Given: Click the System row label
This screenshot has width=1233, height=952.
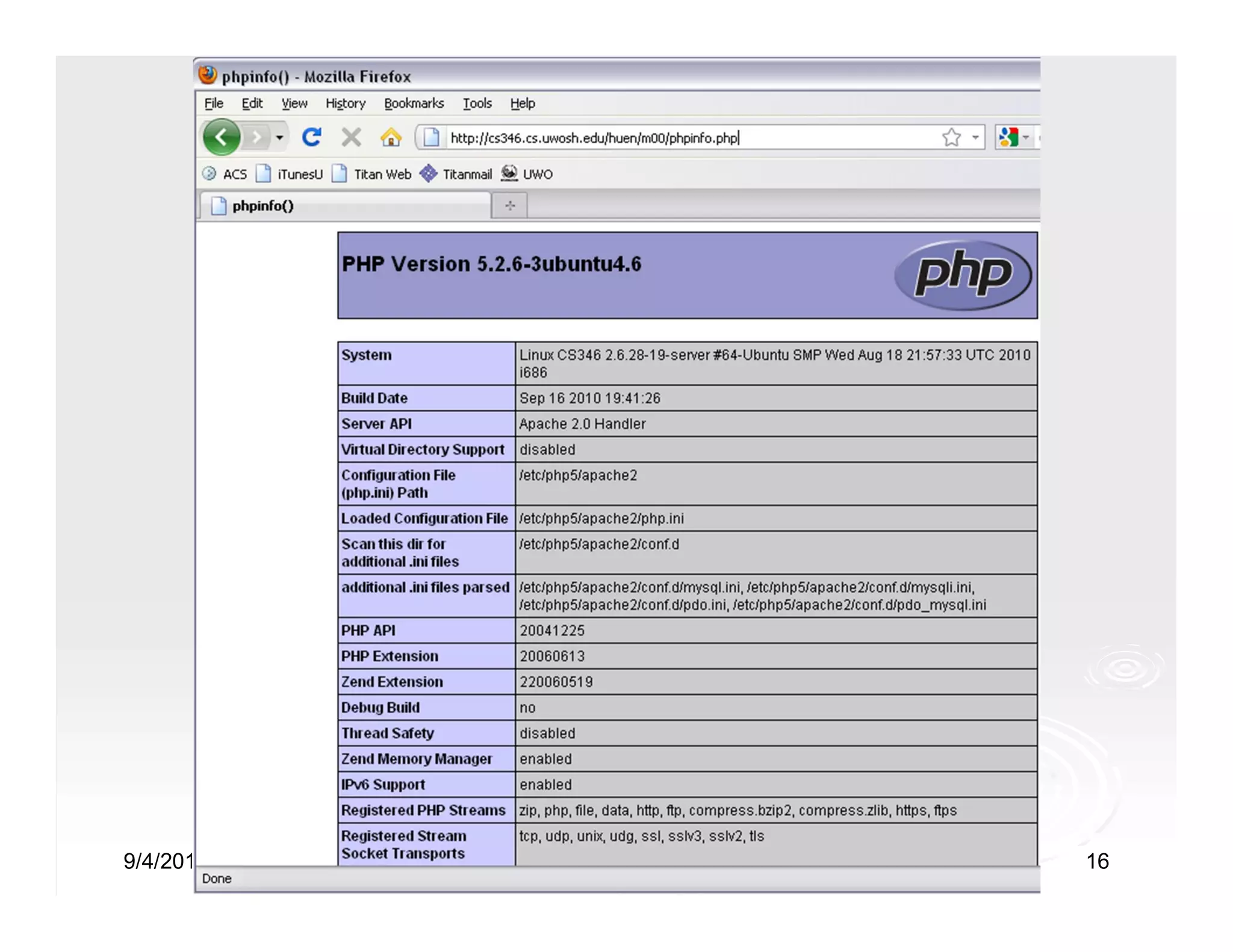Looking at the screenshot, I should click(367, 355).
